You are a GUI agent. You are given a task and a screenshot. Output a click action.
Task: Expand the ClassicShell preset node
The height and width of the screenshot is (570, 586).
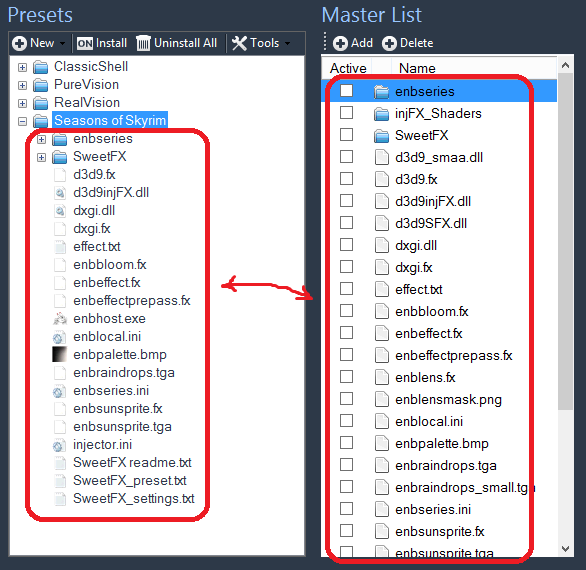[x=22, y=67]
